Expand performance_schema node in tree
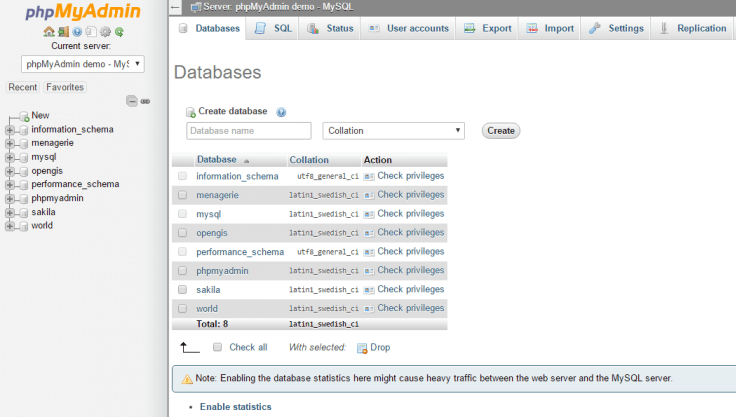Viewport: 736px width, 417px height. 9,185
